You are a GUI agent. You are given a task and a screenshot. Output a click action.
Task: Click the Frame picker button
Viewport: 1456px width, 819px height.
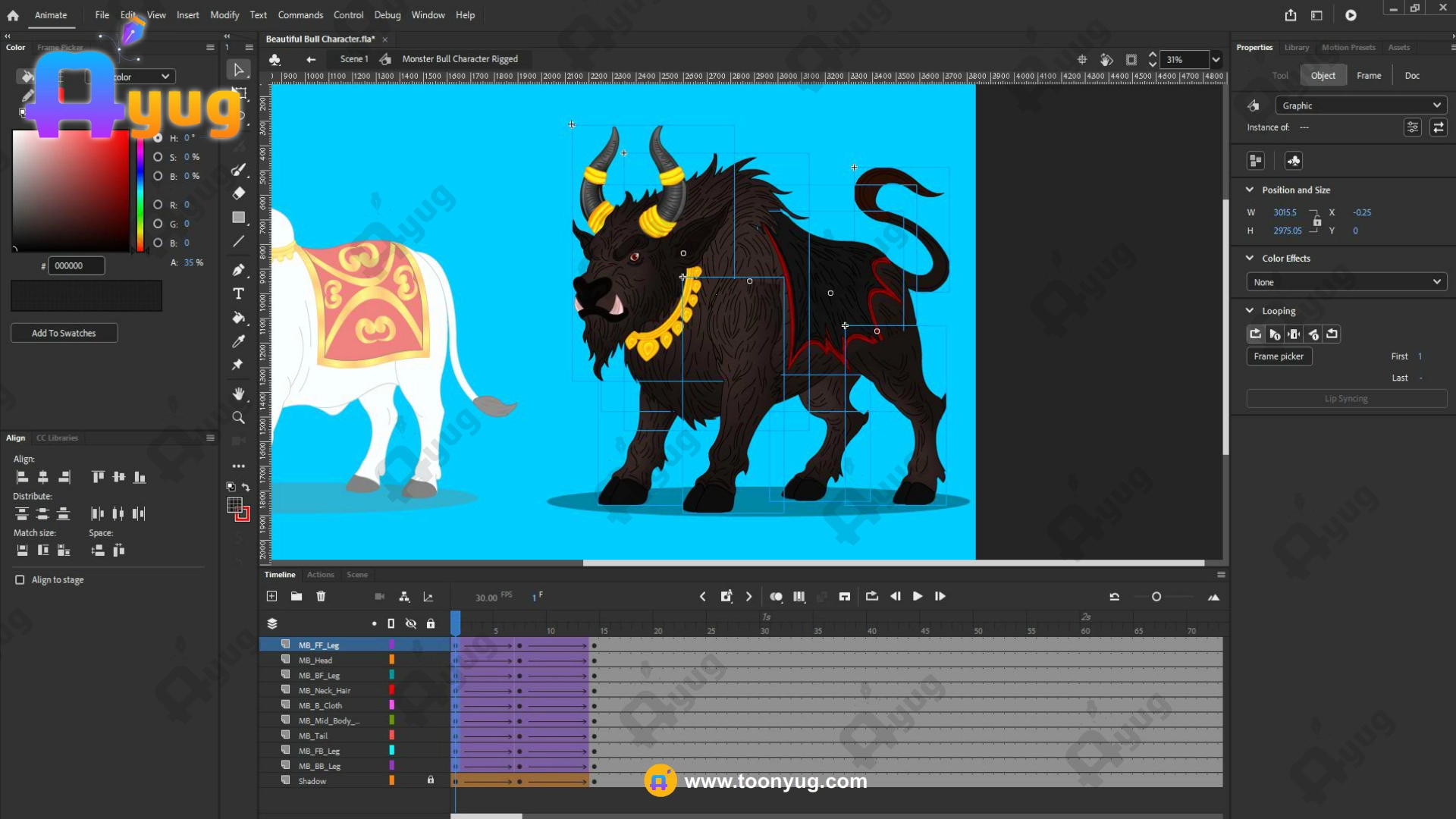tap(1279, 356)
